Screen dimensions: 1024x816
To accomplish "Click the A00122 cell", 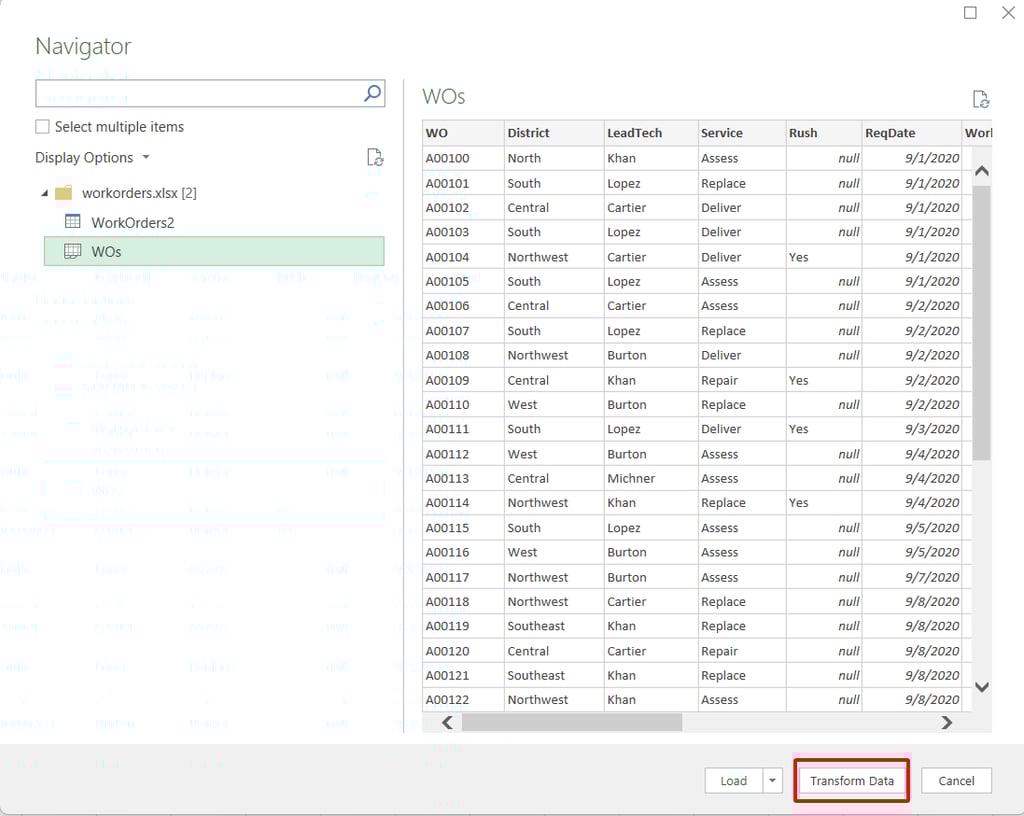I will coord(463,700).
